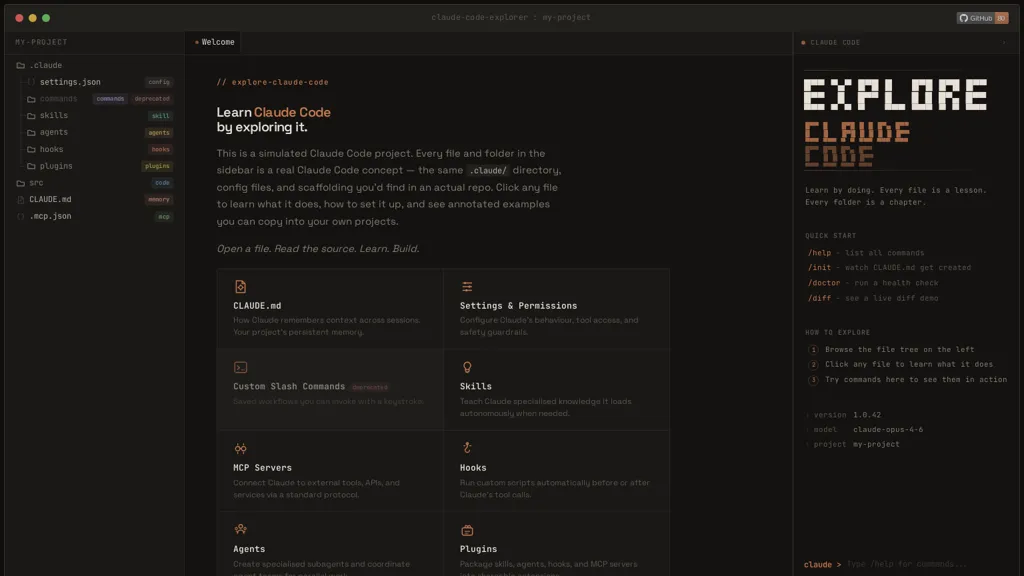
Task: Run the /diff quick start command
Action: click(819, 298)
